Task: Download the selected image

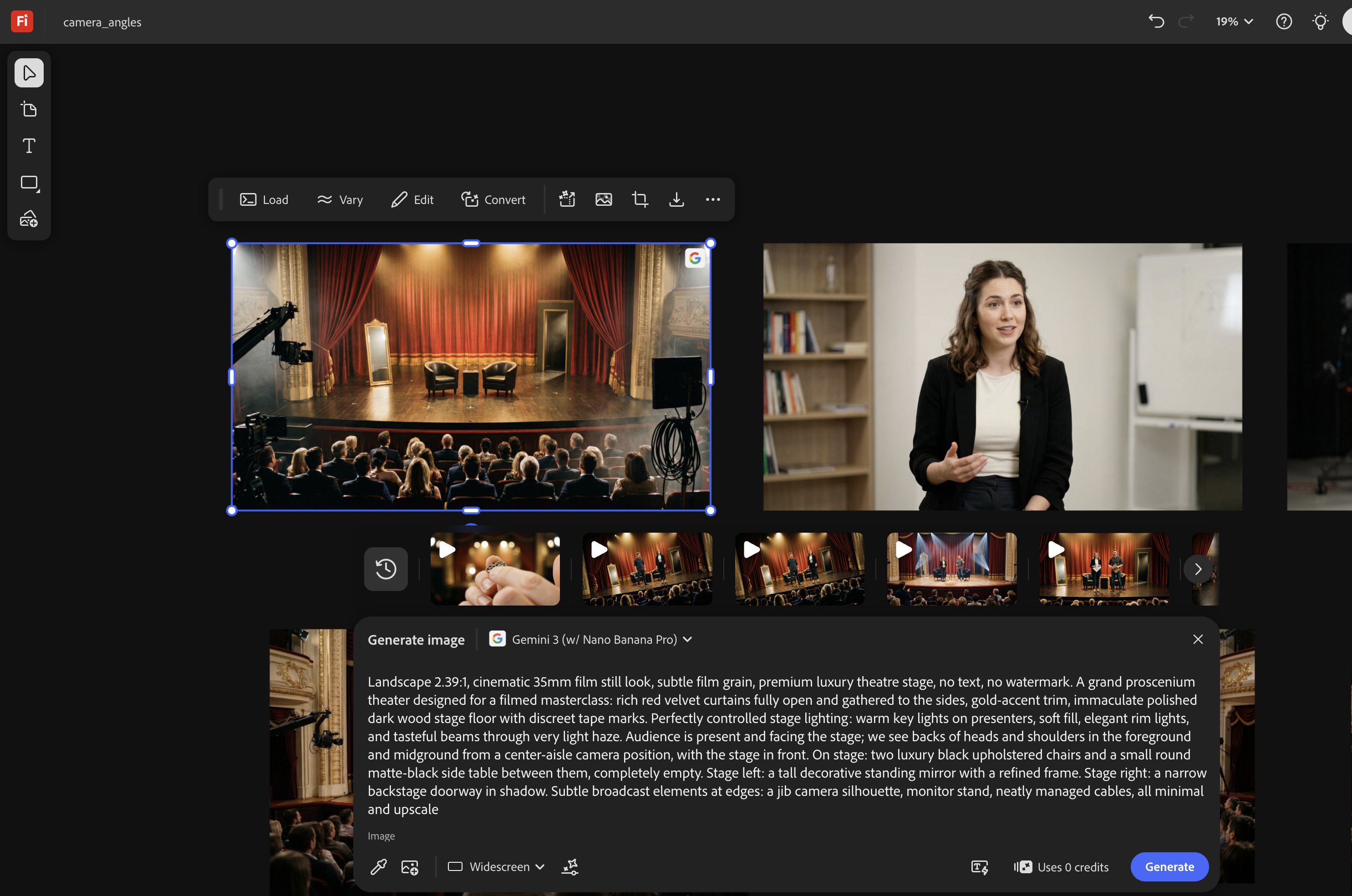Action: tap(676, 199)
